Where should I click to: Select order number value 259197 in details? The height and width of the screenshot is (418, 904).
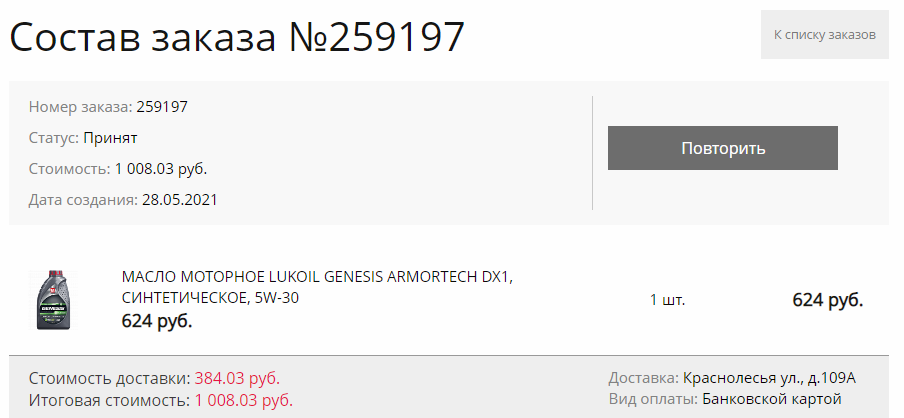162,107
